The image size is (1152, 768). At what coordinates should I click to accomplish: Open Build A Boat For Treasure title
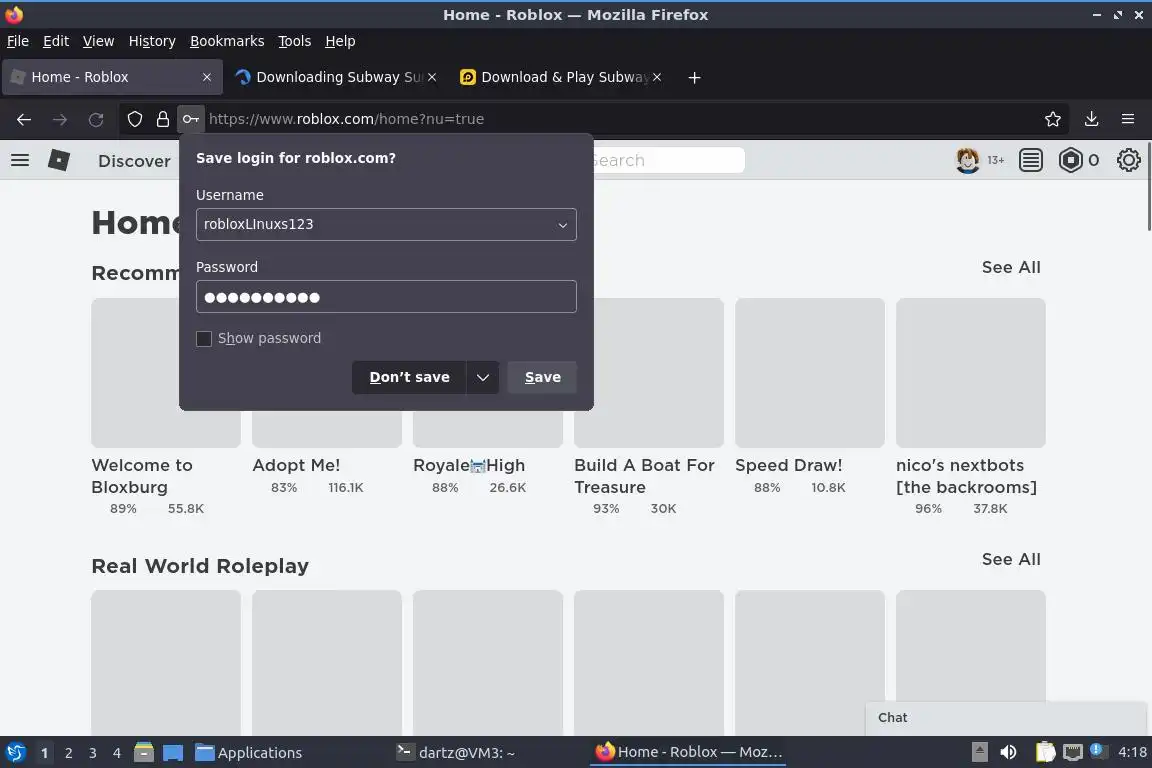click(x=644, y=476)
